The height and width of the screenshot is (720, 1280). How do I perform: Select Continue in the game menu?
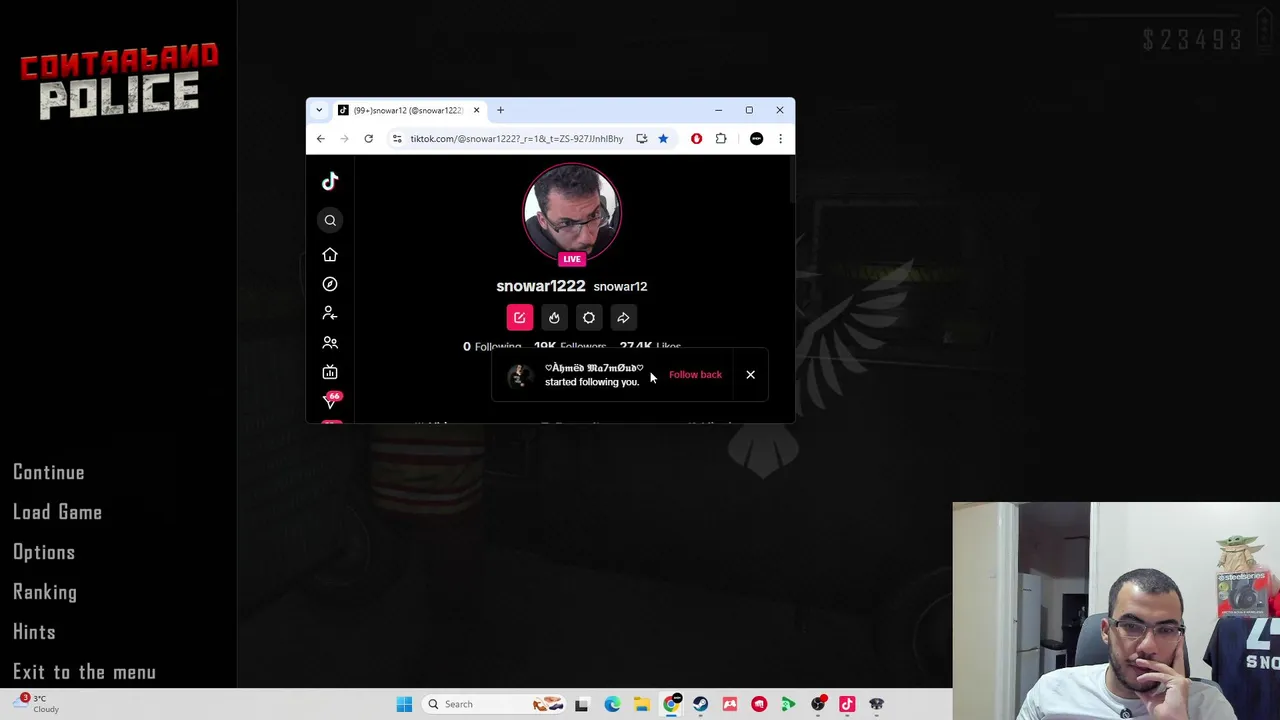click(49, 472)
